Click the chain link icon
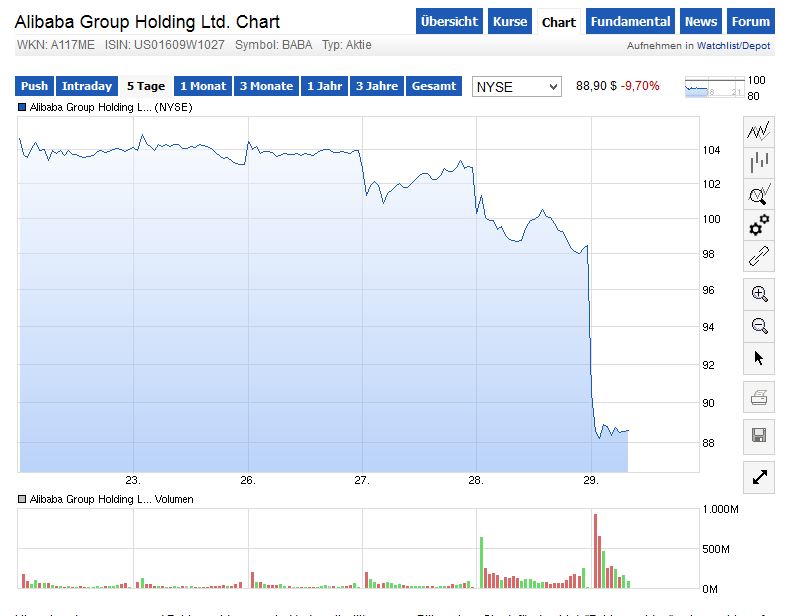The image size is (786, 616). [x=759, y=256]
